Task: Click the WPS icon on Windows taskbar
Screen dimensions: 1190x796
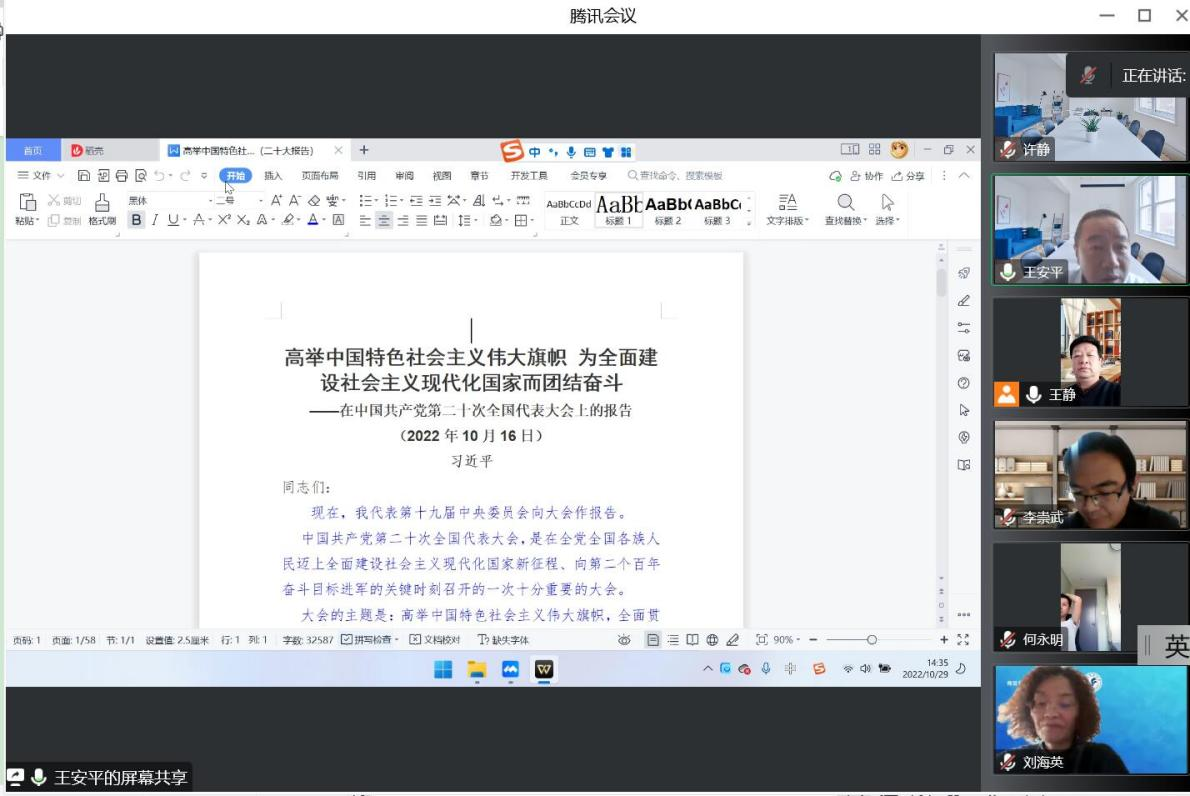Action: tap(544, 669)
